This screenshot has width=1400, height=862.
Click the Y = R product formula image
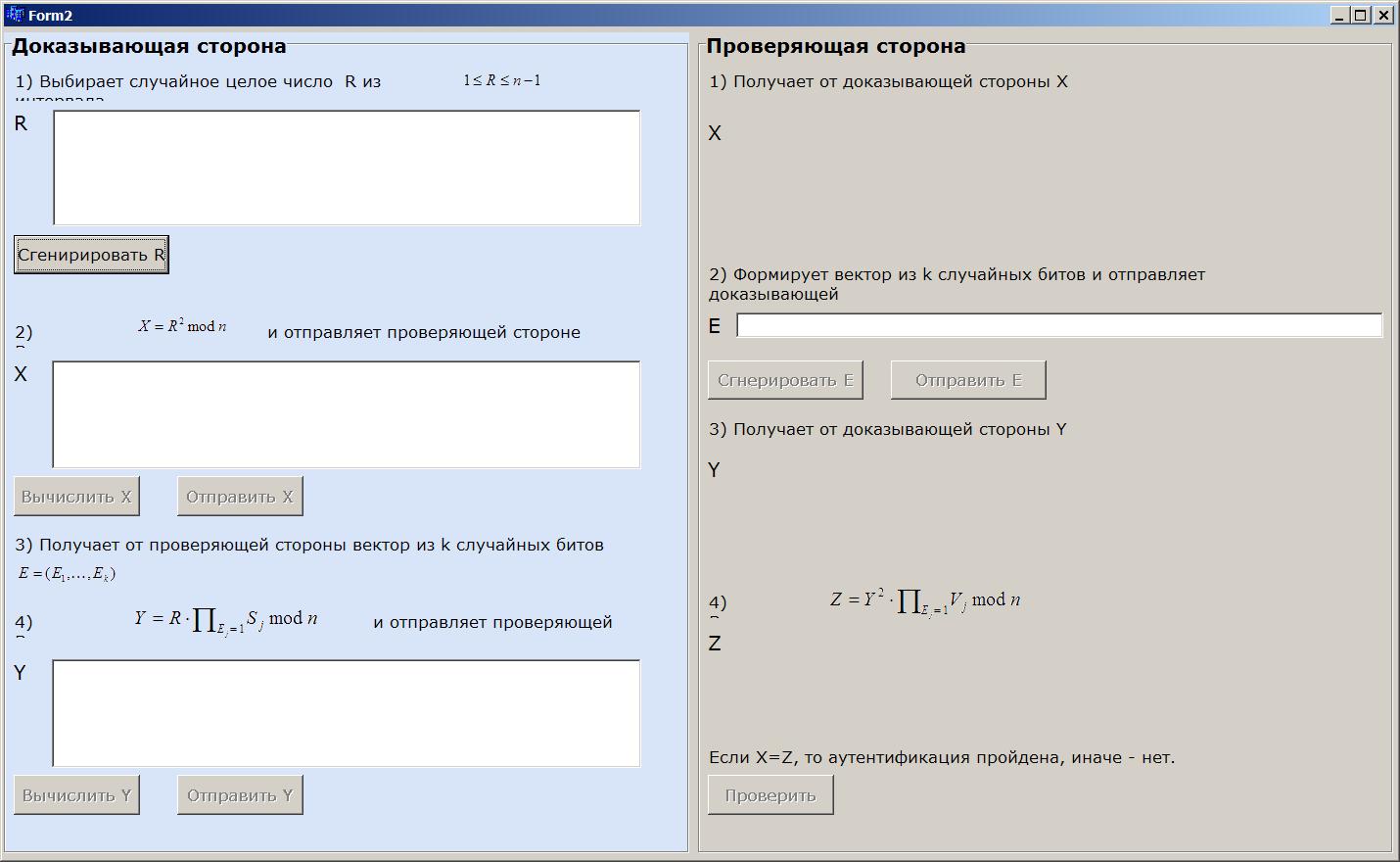[x=226, y=619]
